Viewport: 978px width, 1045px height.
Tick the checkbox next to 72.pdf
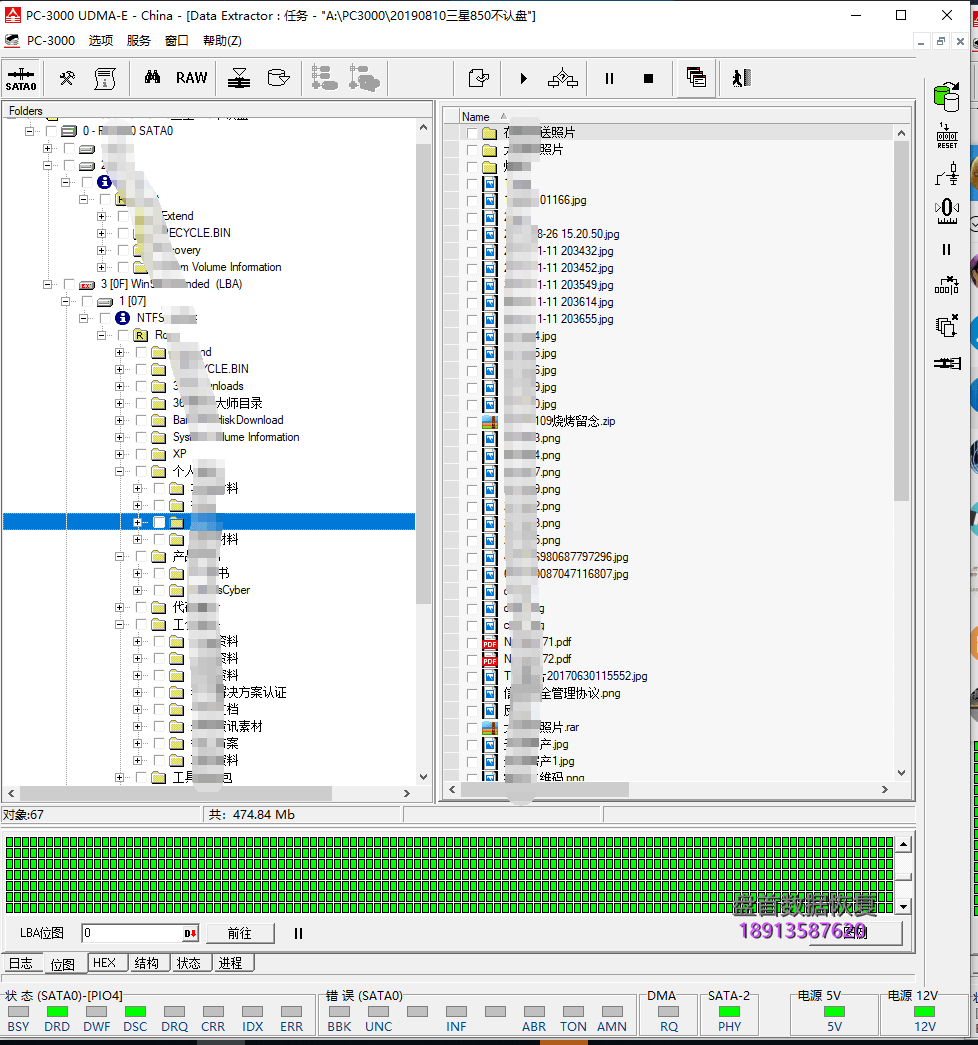[x=472, y=659]
